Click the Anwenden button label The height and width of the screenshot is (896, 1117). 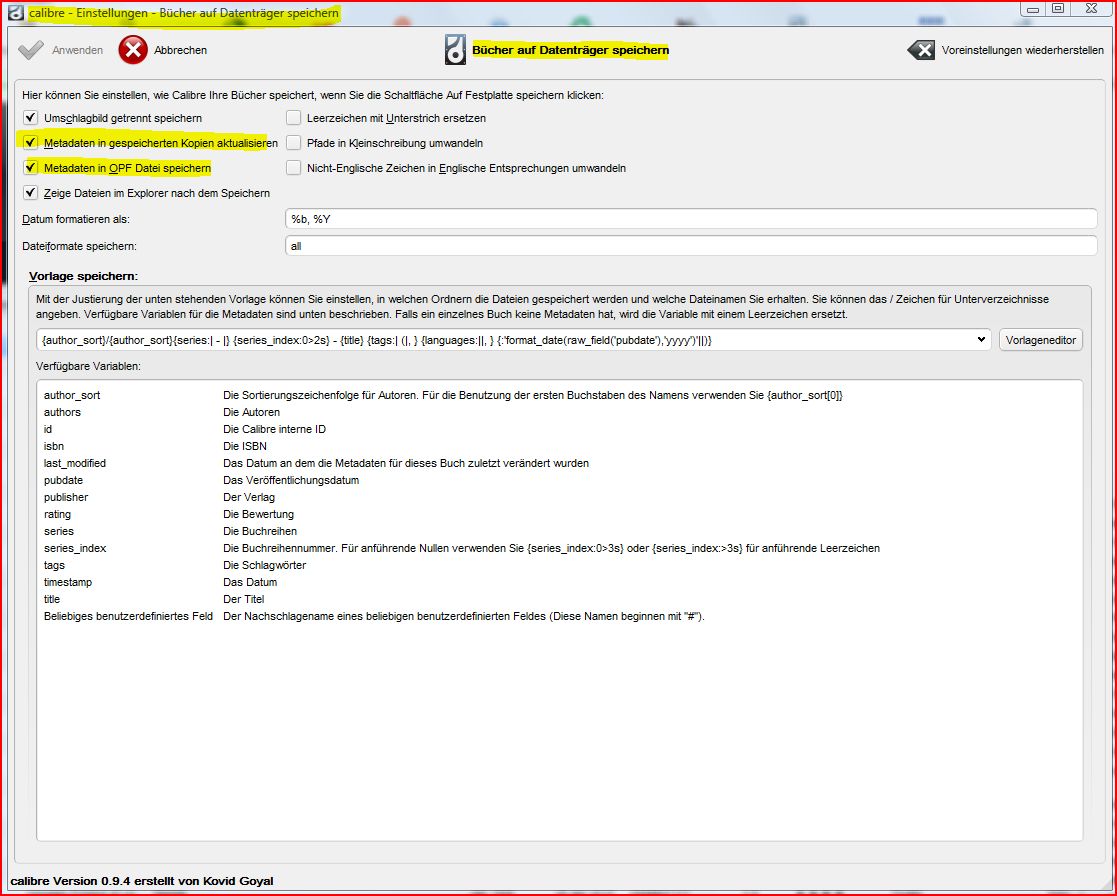tap(78, 50)
